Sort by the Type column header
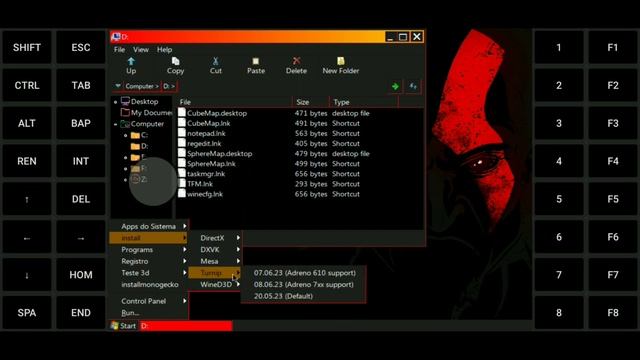The image size is (640, 360). point(363,102)
